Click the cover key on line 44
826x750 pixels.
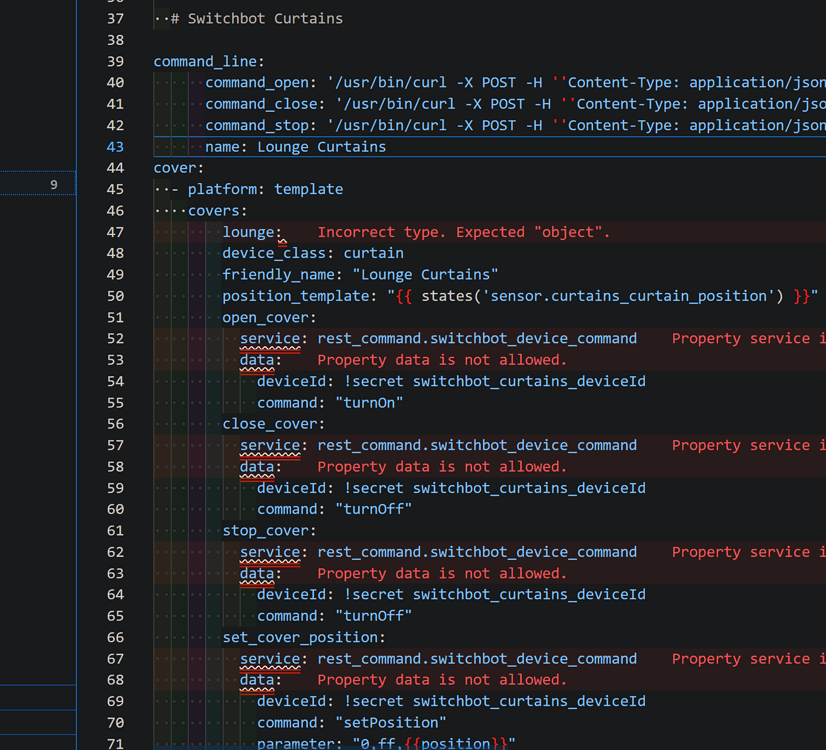click(x=176, y=168)
